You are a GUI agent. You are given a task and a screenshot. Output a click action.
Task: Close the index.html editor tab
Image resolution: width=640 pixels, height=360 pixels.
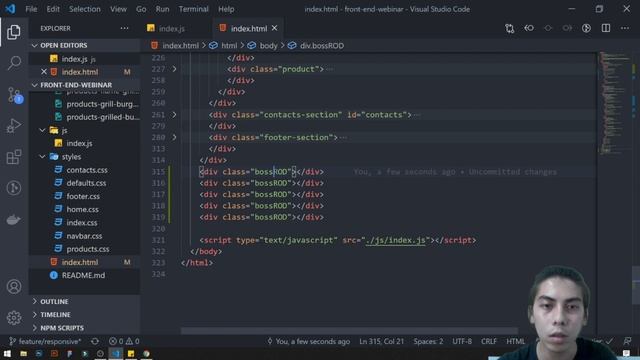[x=275, y=28]
